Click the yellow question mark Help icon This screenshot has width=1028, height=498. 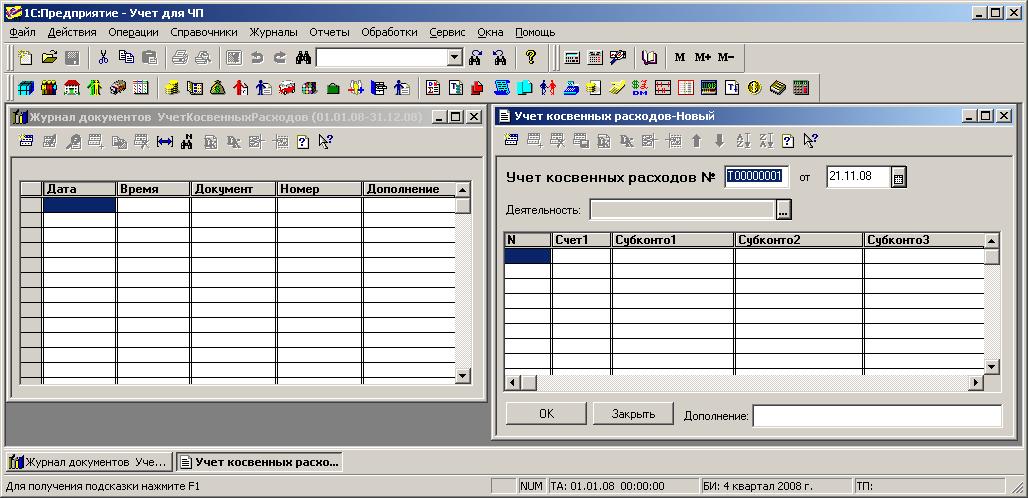[x=531, y=58]
